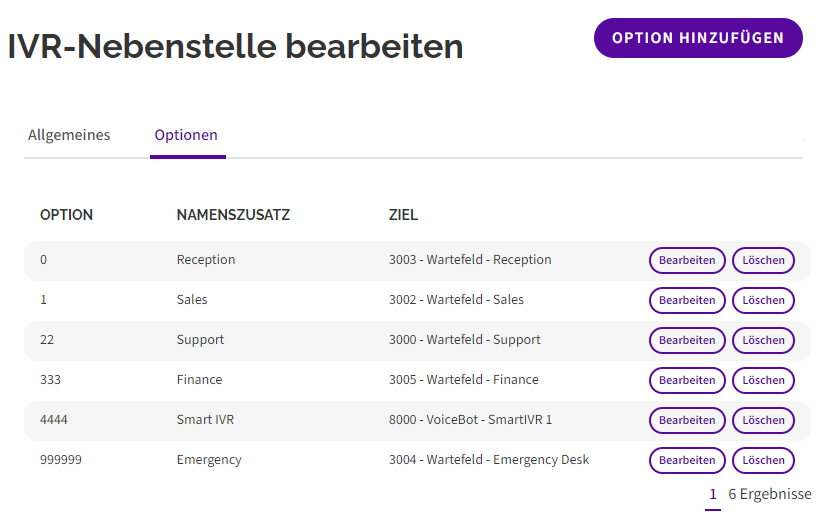This screenshot has width=820, height=515.
Task: Select the Optionen tab
Action: [x=186, y=135]
